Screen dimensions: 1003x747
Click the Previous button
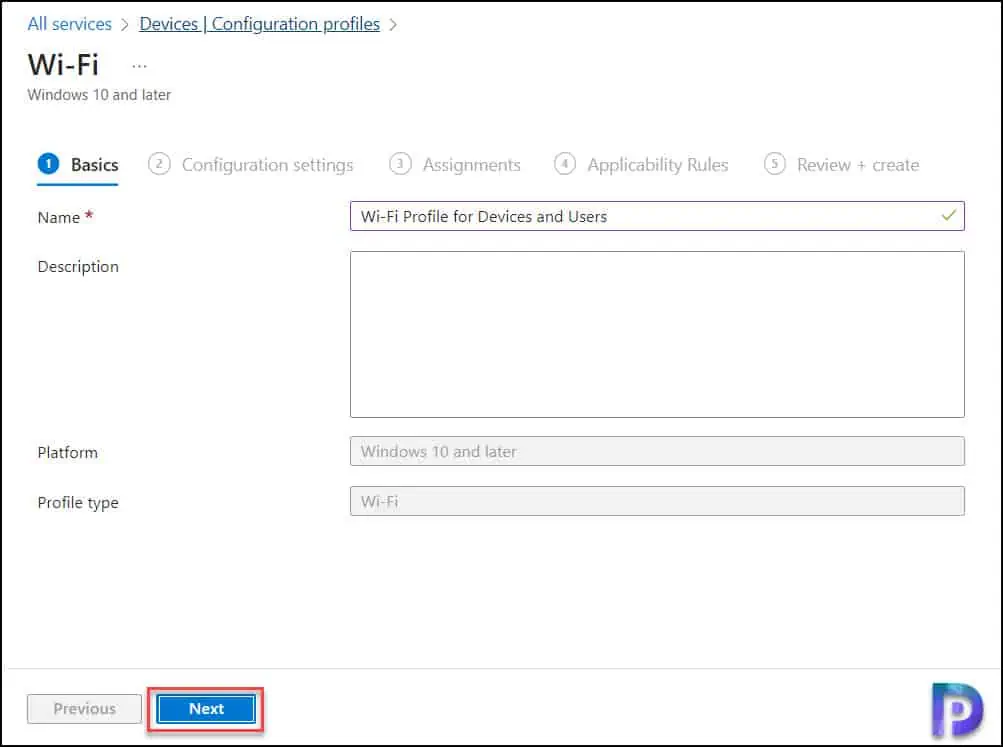click(84, 709)
